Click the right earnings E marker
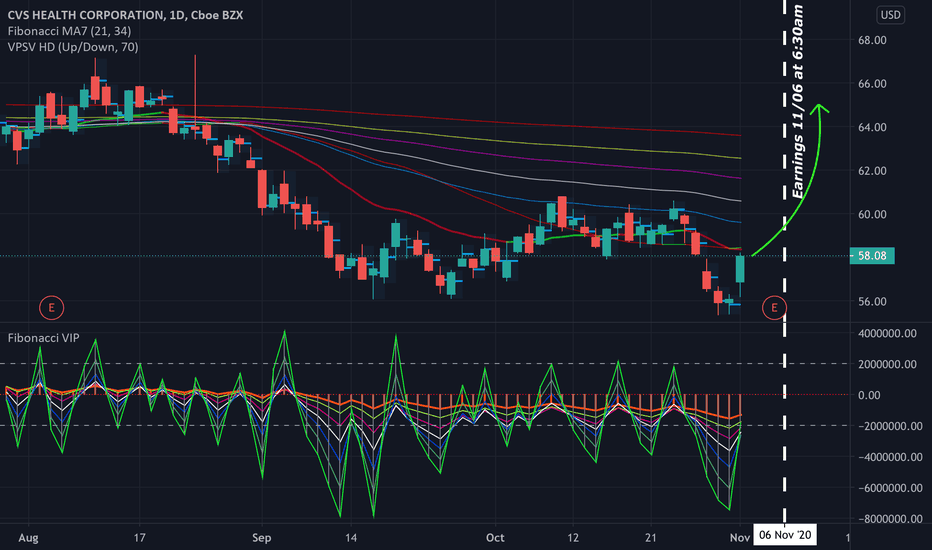 [x=774, y=307]
